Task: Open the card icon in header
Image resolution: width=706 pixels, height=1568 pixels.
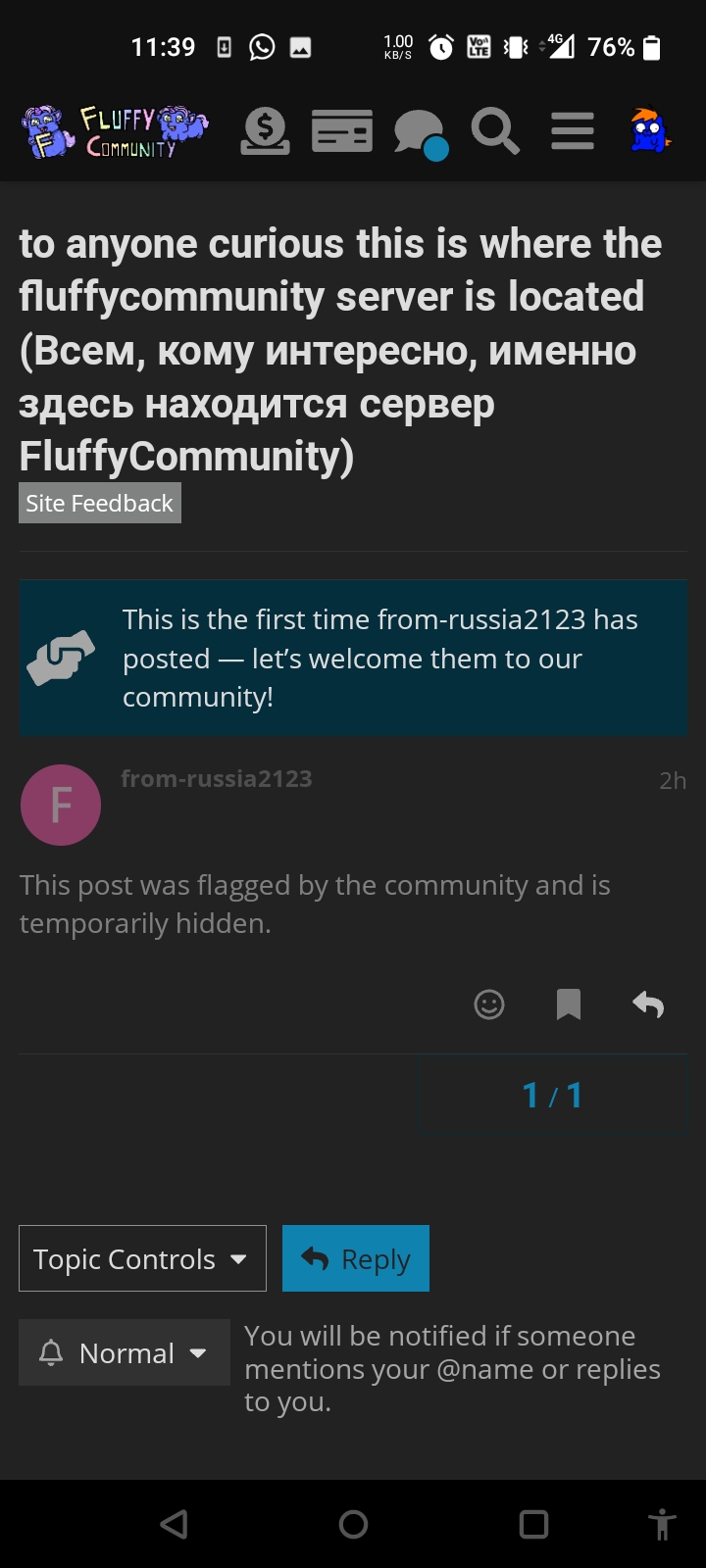Action: pyautogui.click(x=342, y=131)
